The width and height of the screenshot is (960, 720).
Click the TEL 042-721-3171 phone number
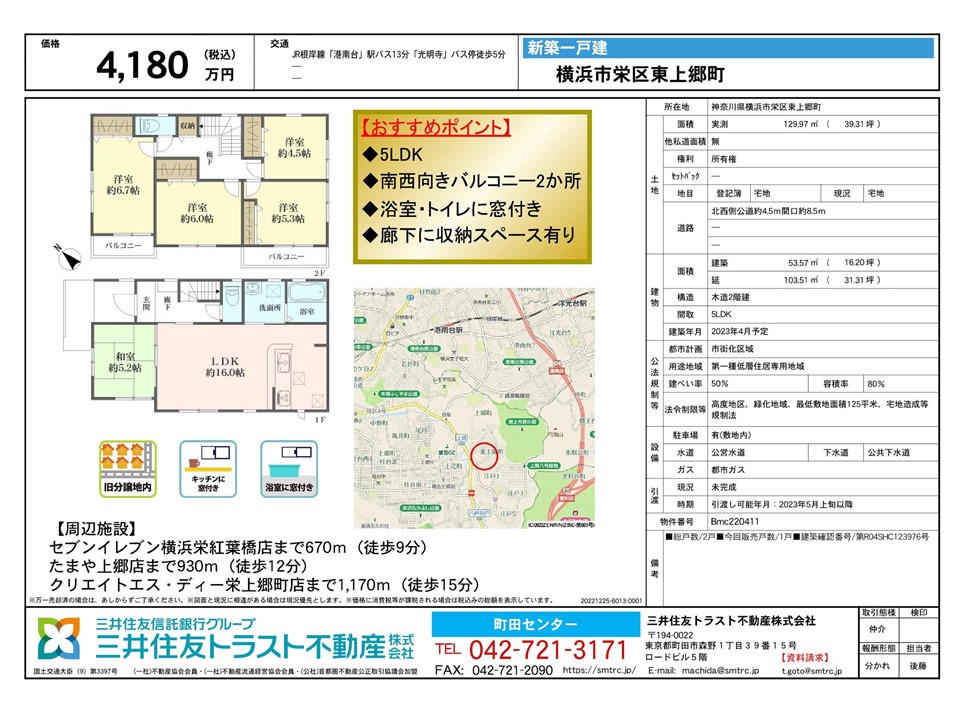[532, 647]
